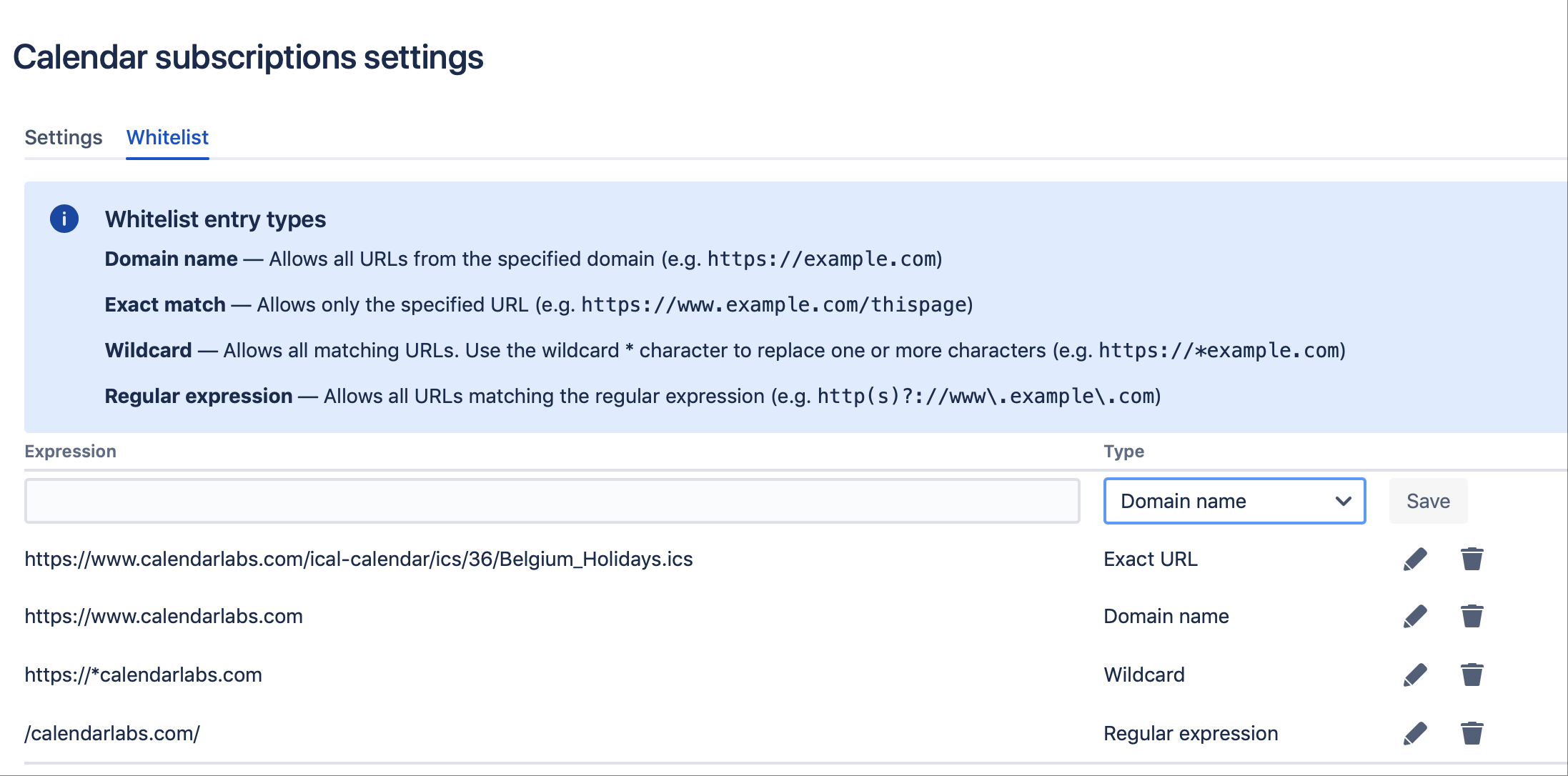Edit the Domain name whitelist entry
Viewport: 1568px width, 776px height.
click(1414, 617)
